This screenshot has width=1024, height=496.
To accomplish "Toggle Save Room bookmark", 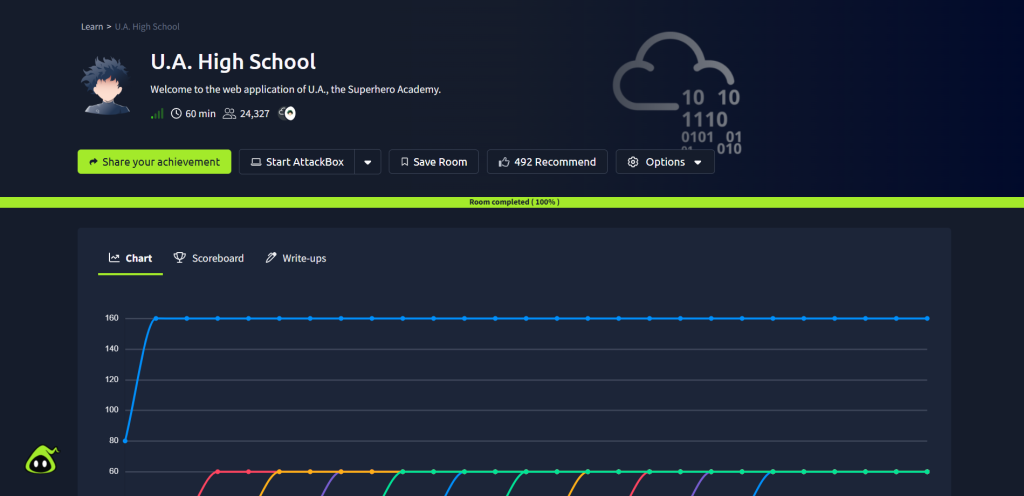I will (x=434, y=162).
